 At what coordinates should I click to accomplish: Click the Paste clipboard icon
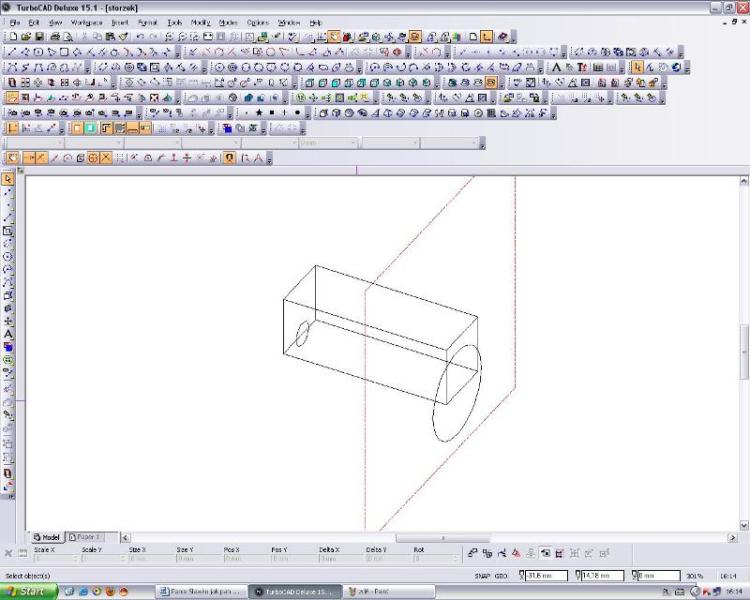(110, 36)
